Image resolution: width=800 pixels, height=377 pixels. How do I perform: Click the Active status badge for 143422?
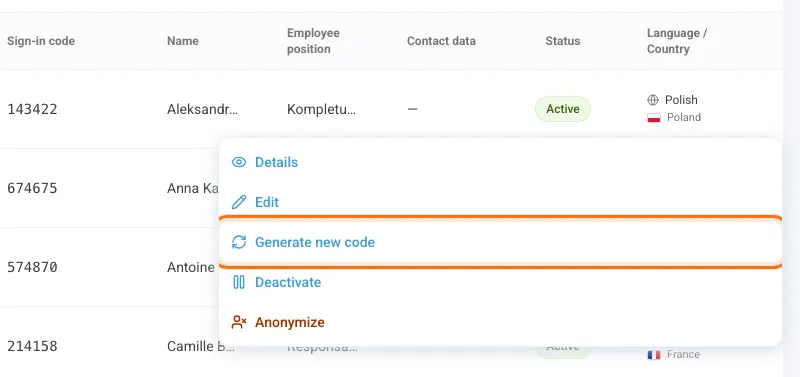point(562,109)
